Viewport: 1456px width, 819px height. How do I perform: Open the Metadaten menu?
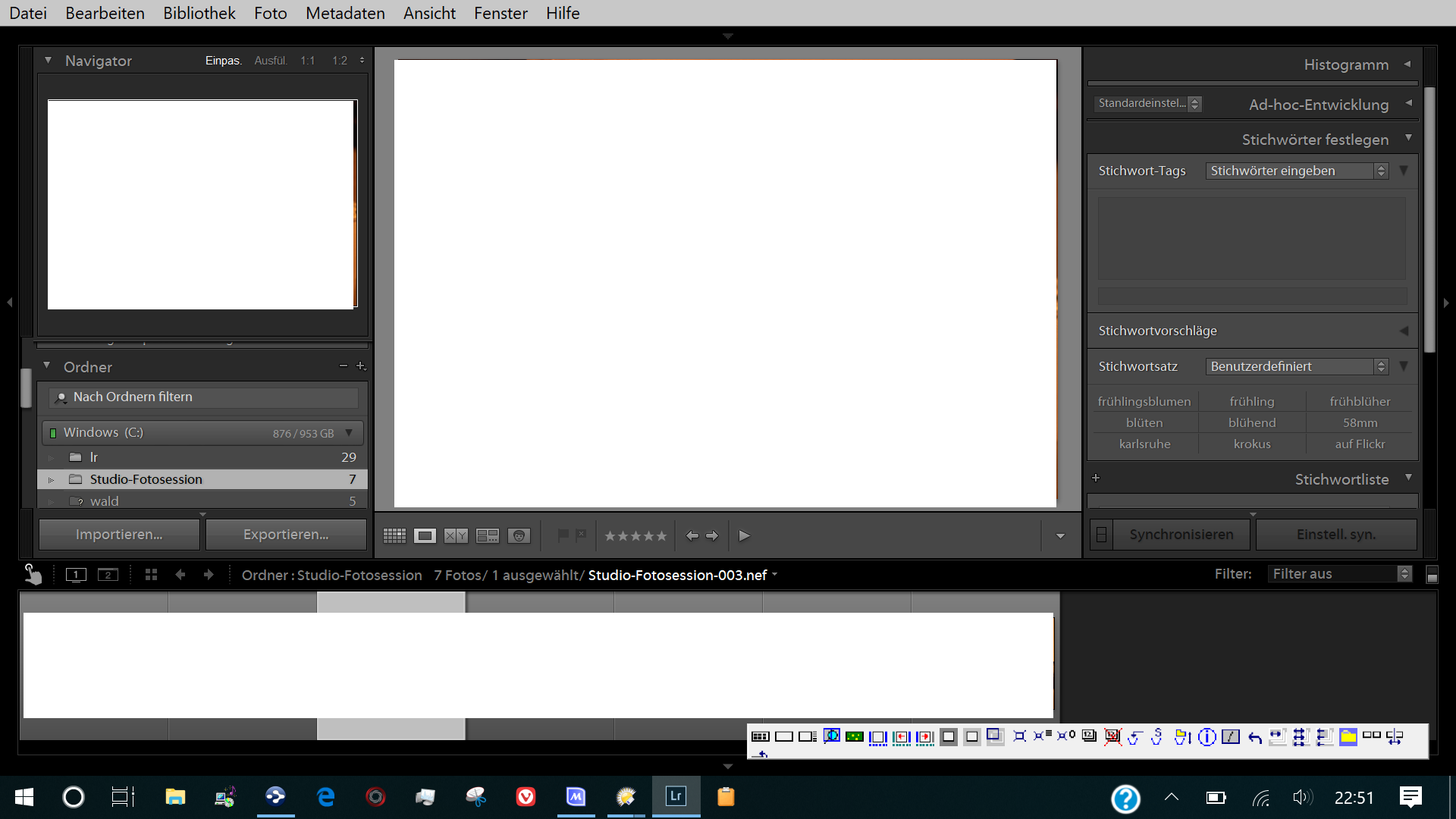tap(345, 13)
